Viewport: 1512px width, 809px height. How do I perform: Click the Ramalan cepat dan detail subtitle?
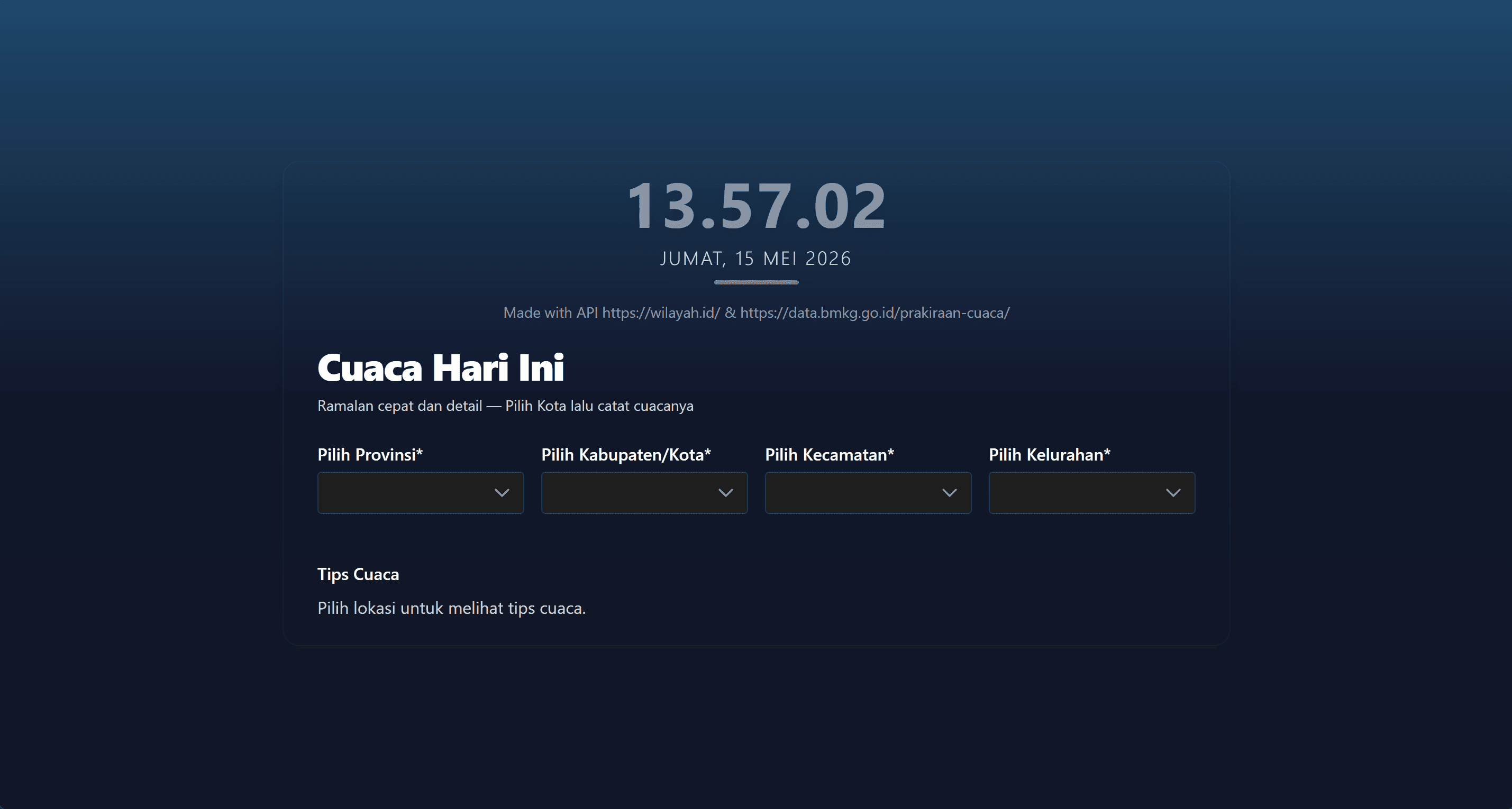coord(505,406)
